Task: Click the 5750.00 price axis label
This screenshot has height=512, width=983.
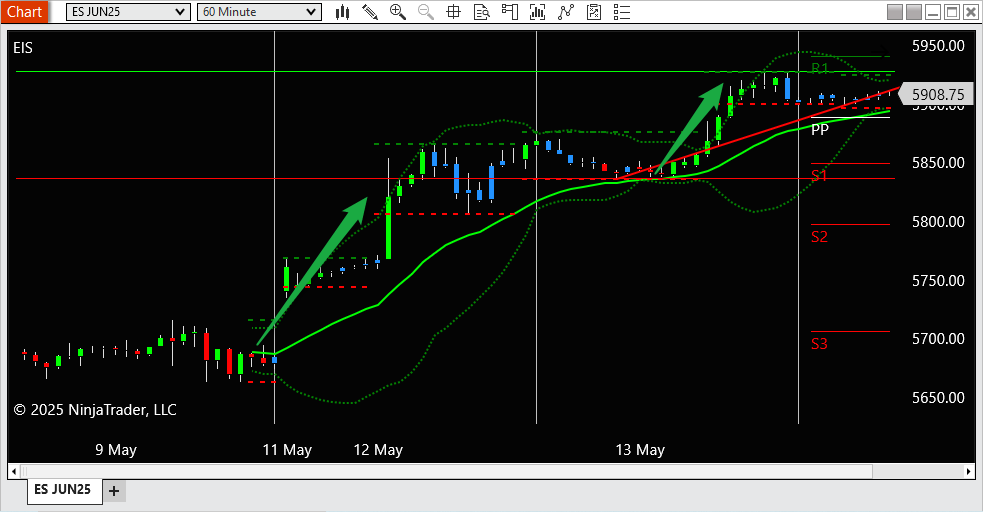Action: click(x=938, y=281)
